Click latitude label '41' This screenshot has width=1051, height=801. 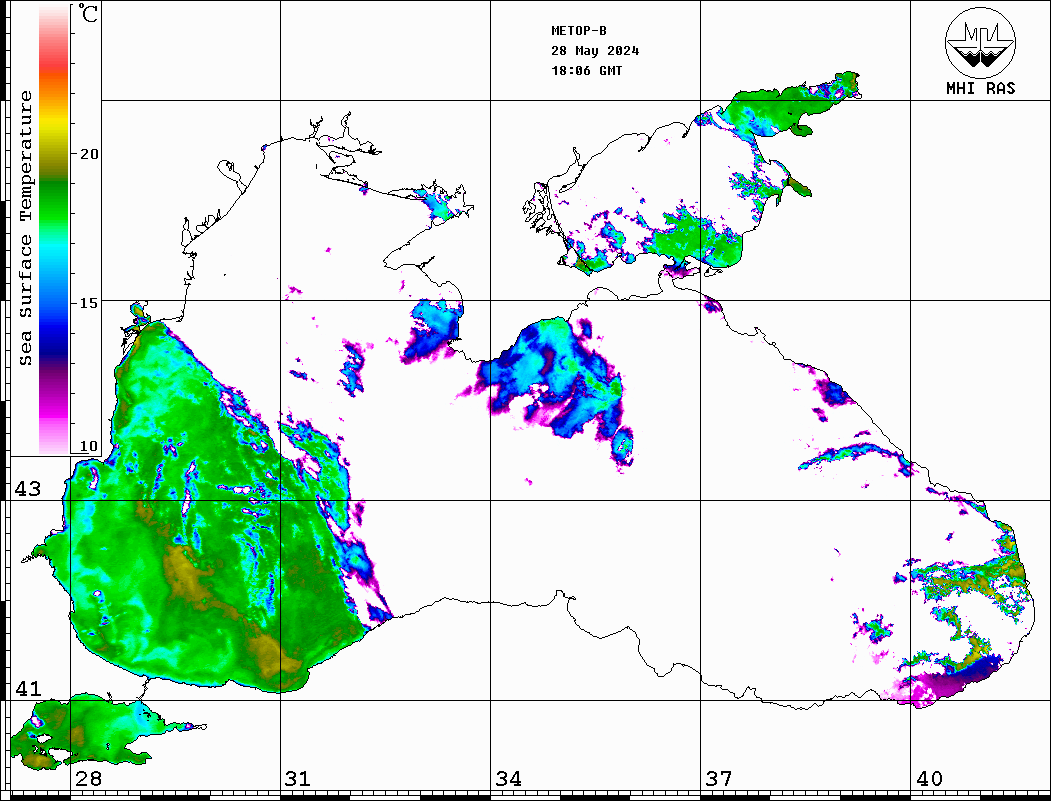click(x=28, y=689)
